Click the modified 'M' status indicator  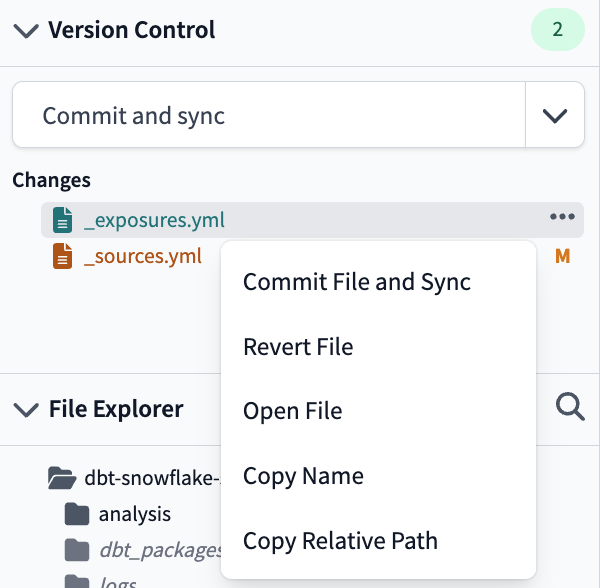pyautogui.click(x=562, y=257)
